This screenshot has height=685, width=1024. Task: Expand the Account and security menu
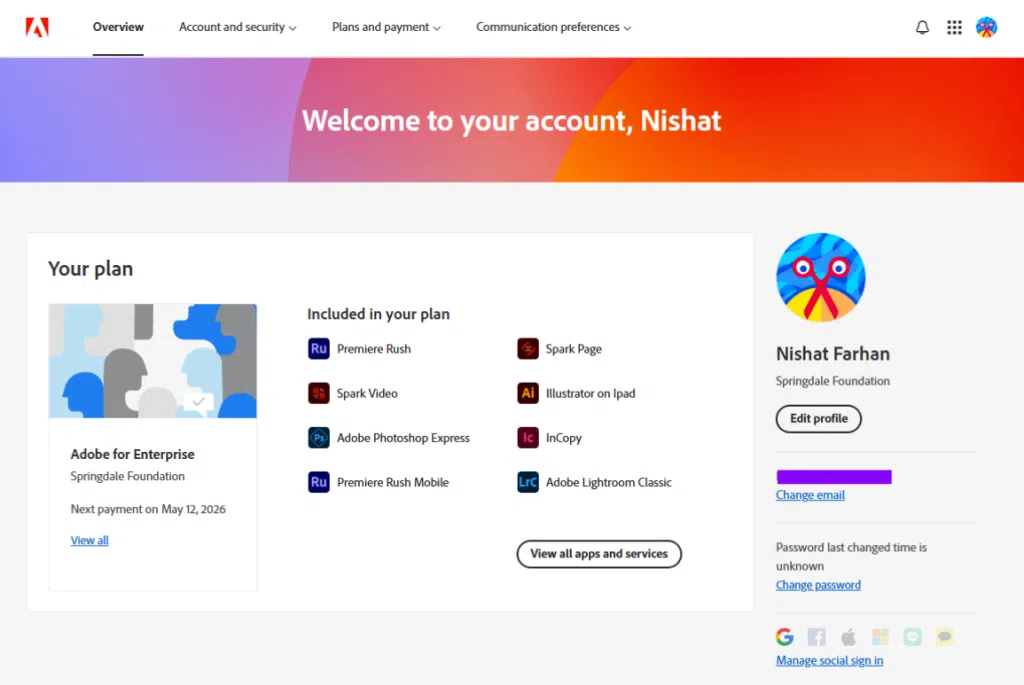[237, 28]
